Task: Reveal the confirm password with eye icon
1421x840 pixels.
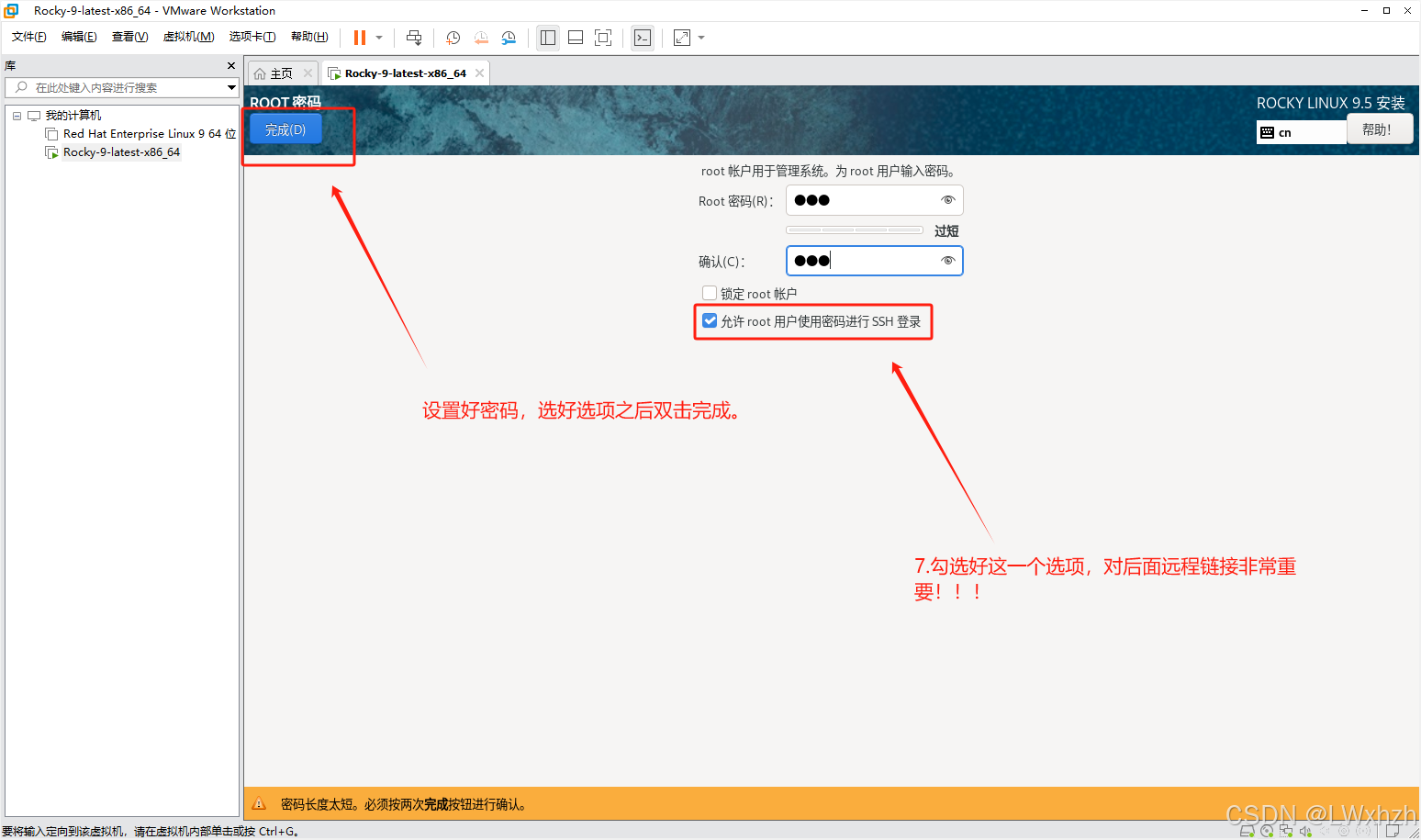Action: click(x=948, y=261)
